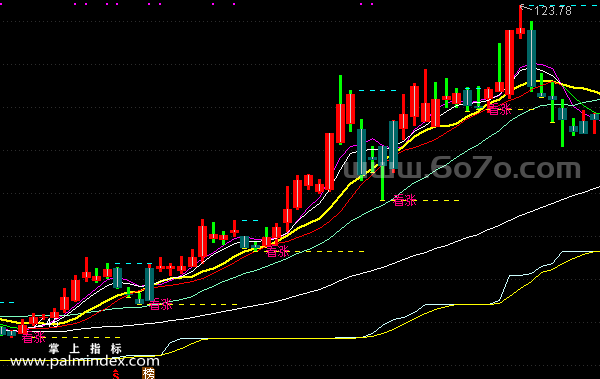Click the large teal candle right after peak
600x379 pixels.
click(531, 58)
